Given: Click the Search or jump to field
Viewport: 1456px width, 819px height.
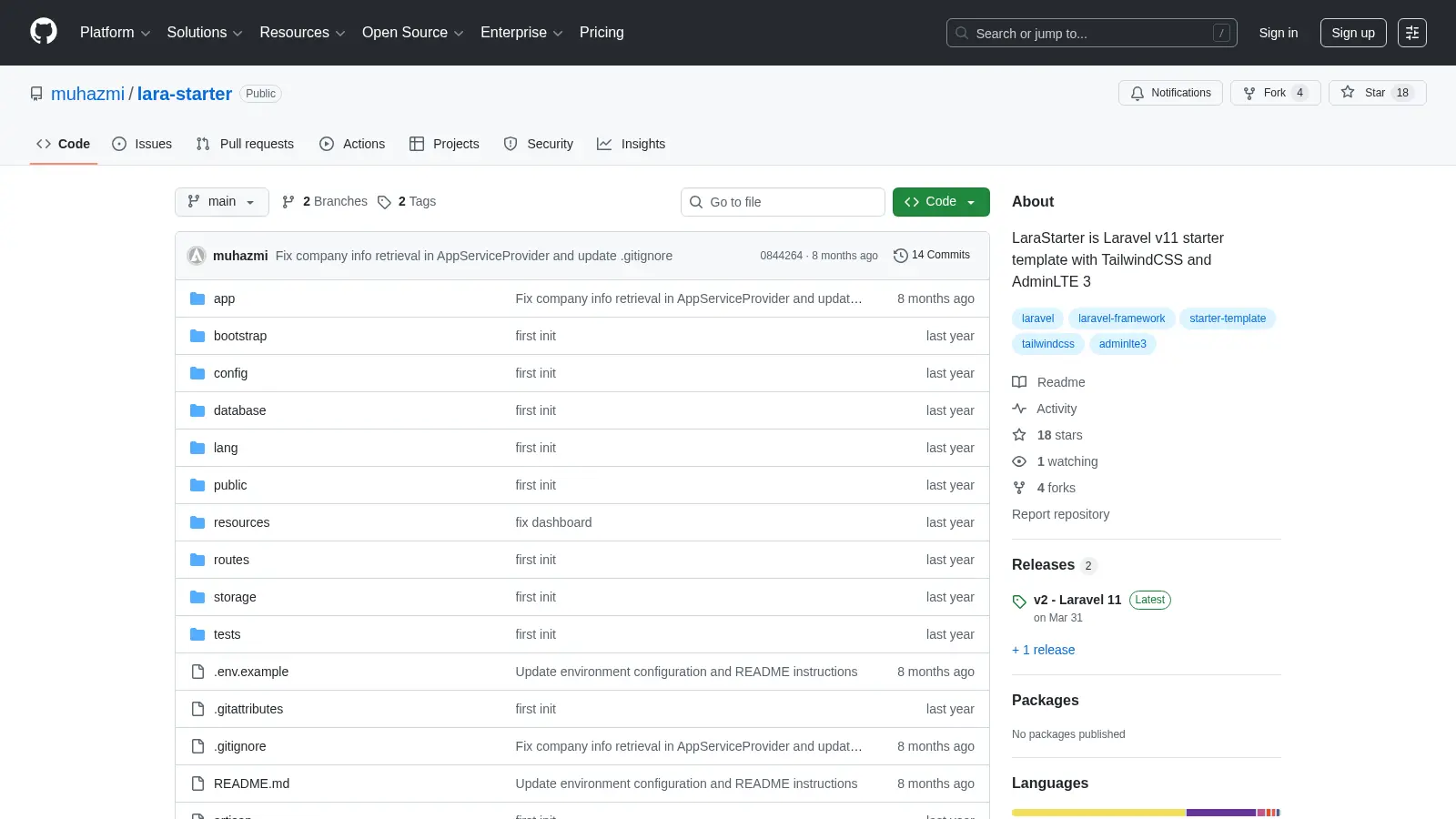Looking at the screenshot, I should pos(1092,33).
